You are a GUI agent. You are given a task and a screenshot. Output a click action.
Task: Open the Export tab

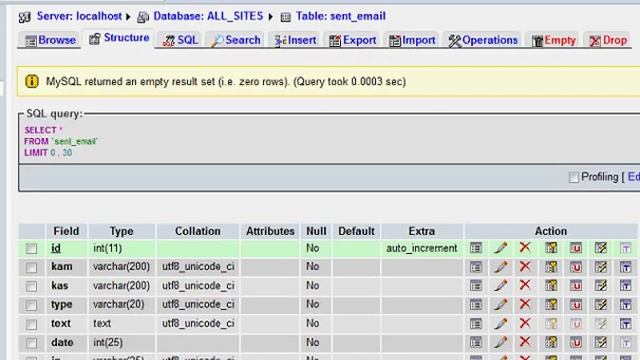[x=353, y=40]
